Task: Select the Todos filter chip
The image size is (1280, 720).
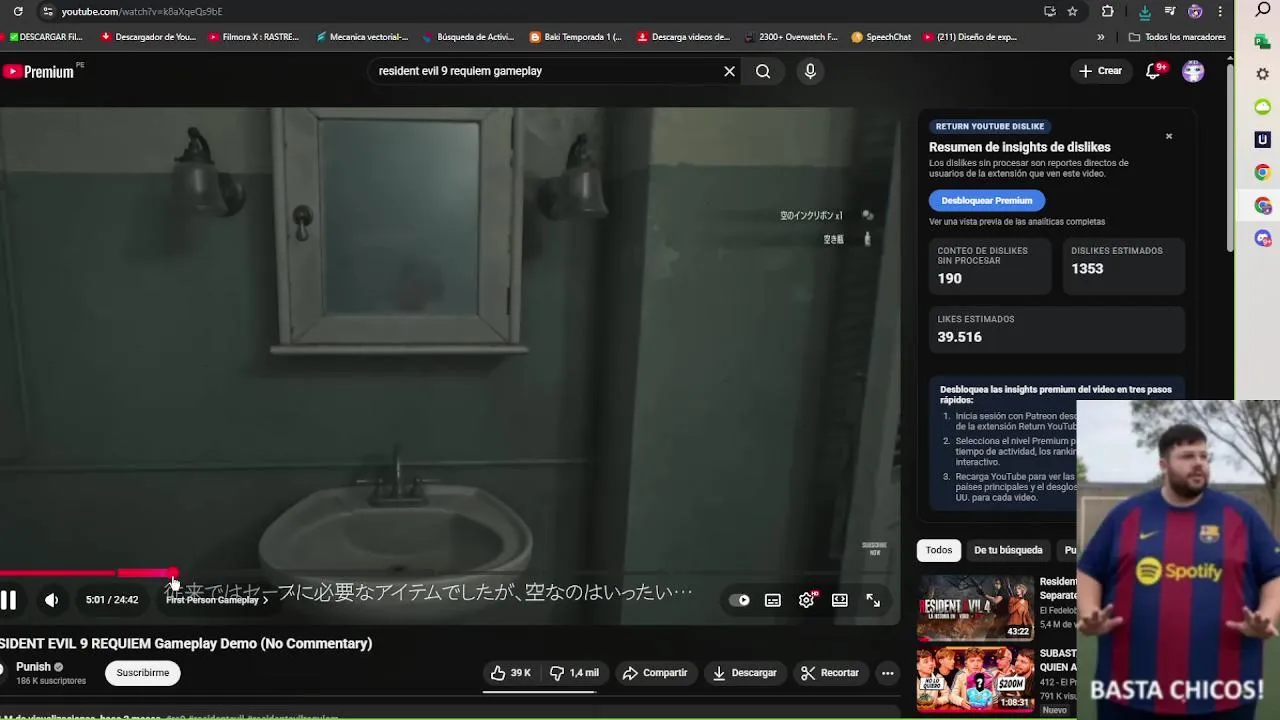Action: (x=938, y=550)
